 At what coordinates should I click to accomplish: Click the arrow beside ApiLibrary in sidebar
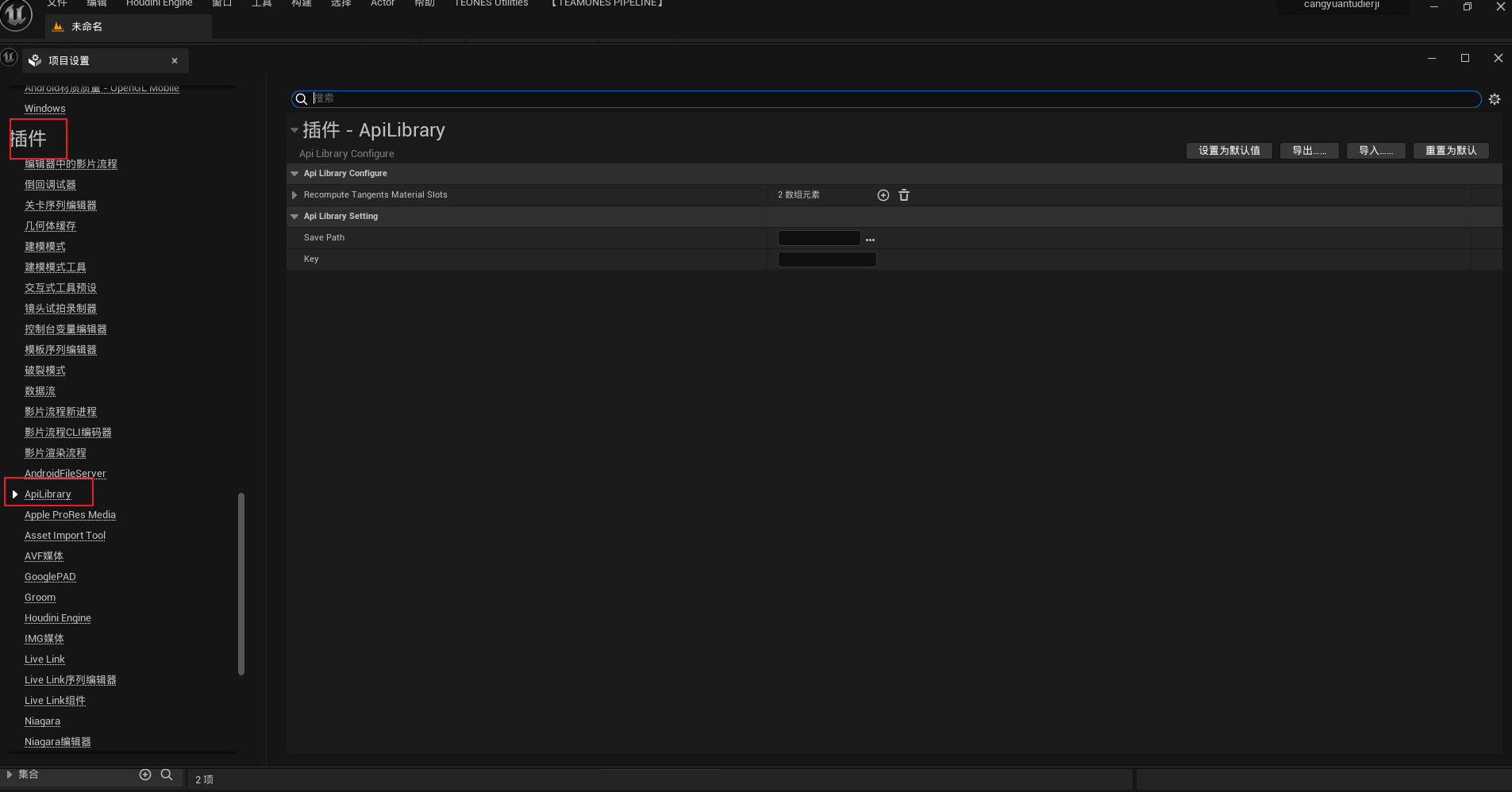tap(15, 494)
